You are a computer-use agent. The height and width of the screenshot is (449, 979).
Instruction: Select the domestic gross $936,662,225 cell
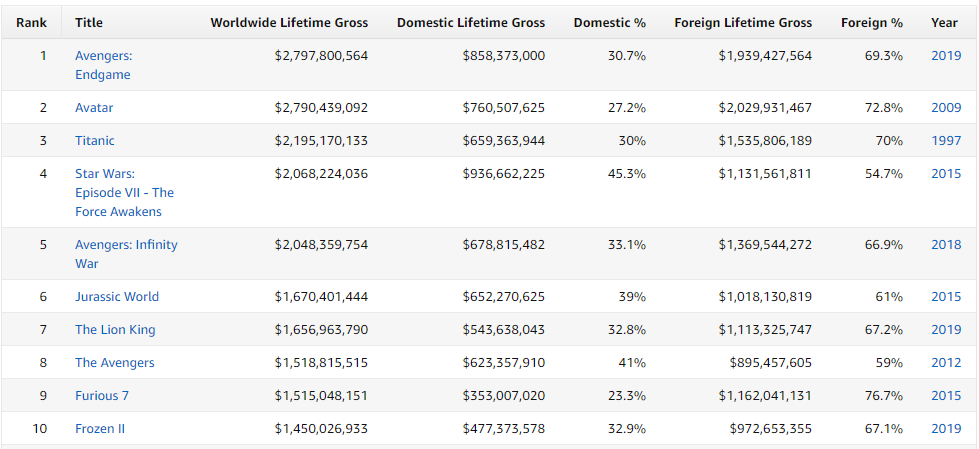(504, 174)
